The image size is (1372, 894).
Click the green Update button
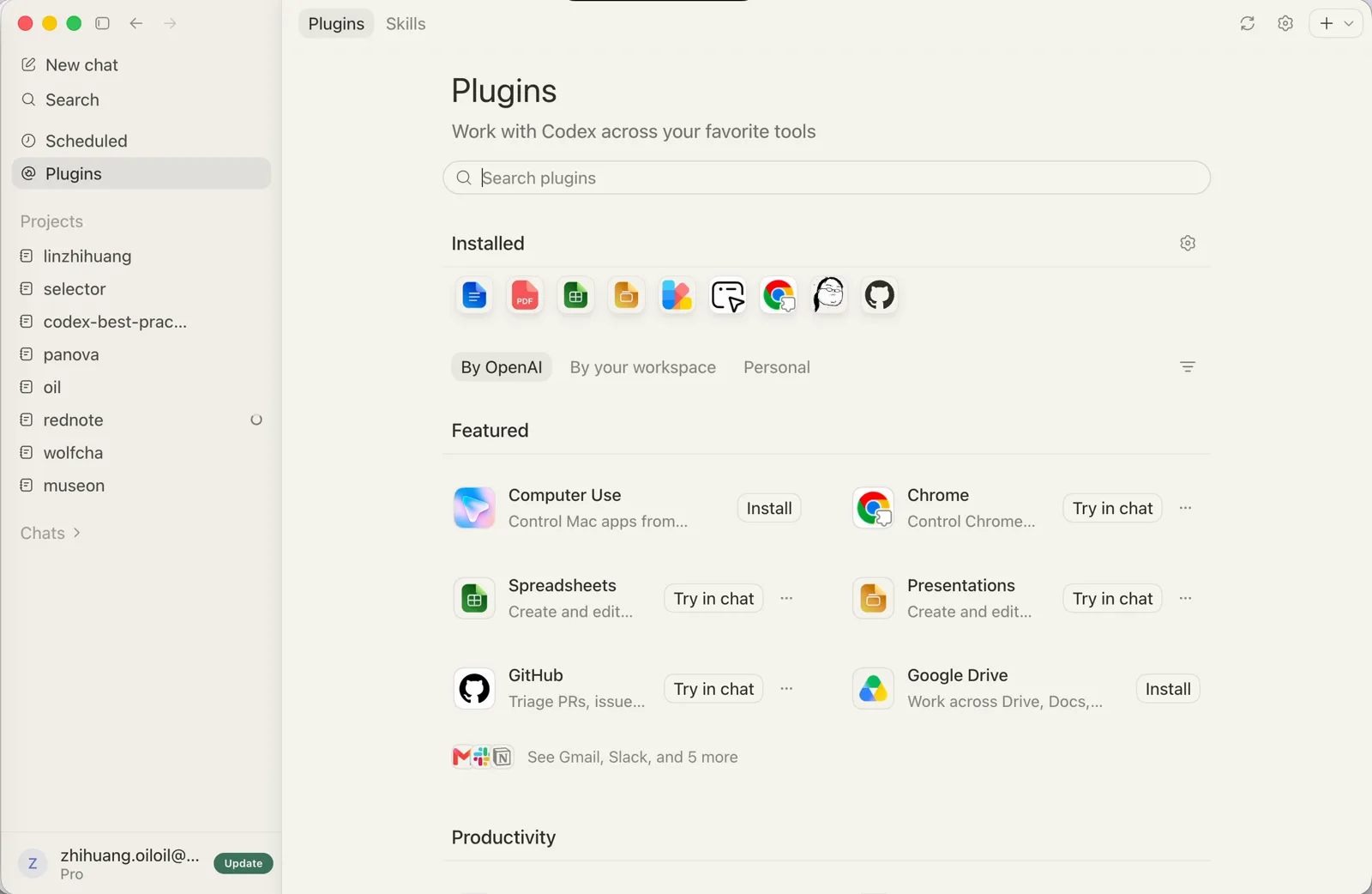pyautogui.click(x=244, y=863)
